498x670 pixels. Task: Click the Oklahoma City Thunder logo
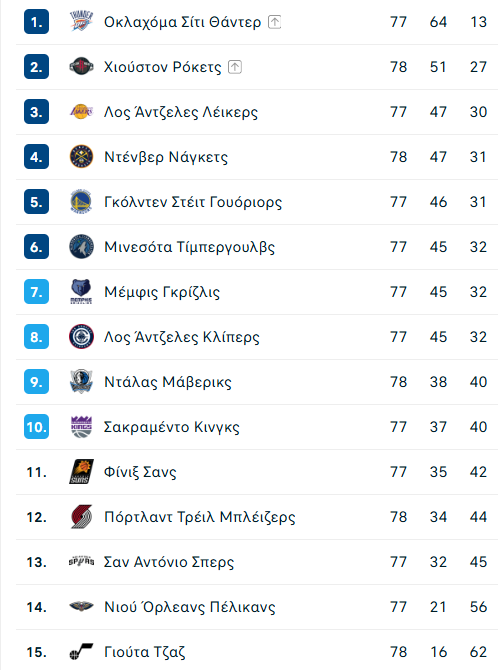81,22
